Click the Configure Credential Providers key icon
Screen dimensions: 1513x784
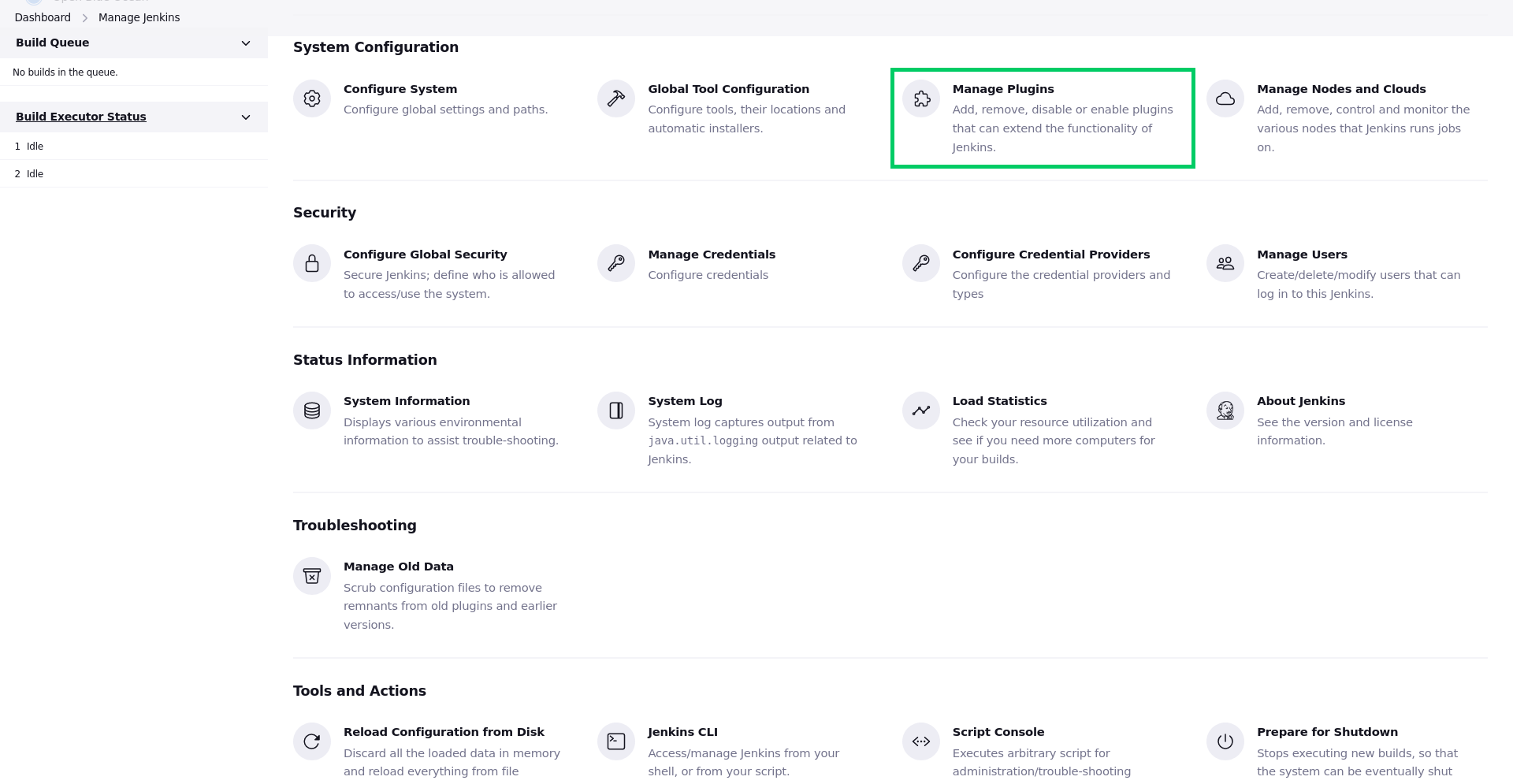(921, 263)
